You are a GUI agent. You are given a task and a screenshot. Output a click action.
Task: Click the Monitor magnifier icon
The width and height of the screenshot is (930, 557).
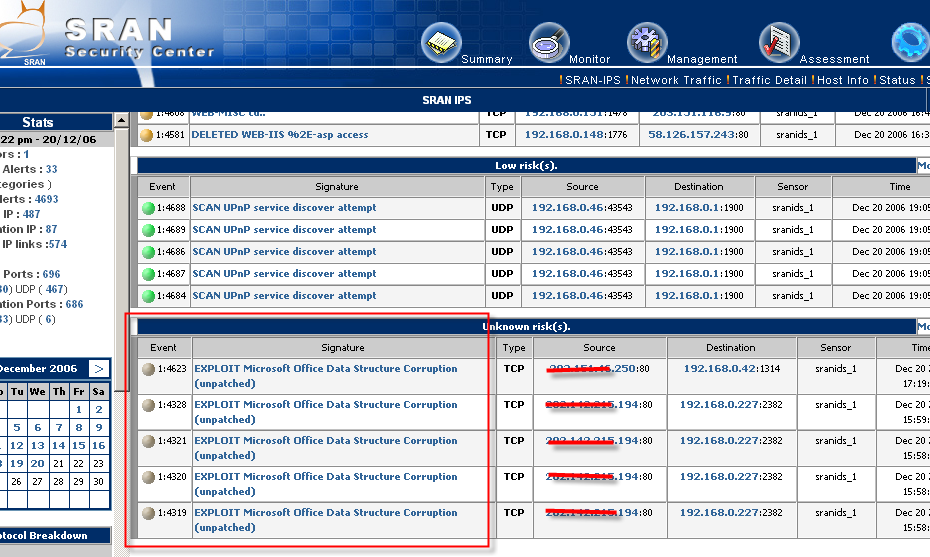click(549, 43)
